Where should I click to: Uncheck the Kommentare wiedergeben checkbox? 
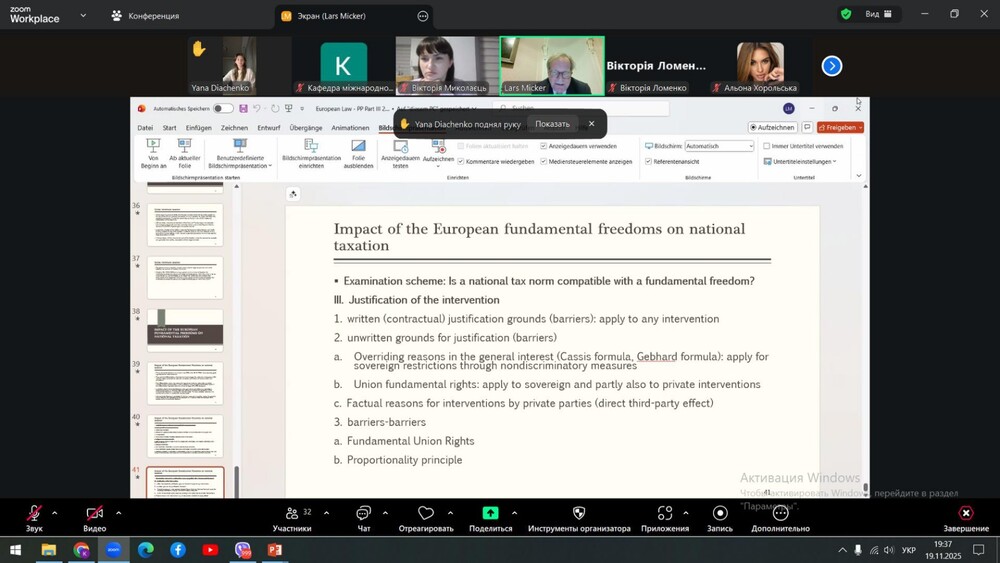[x=460, y=161]
